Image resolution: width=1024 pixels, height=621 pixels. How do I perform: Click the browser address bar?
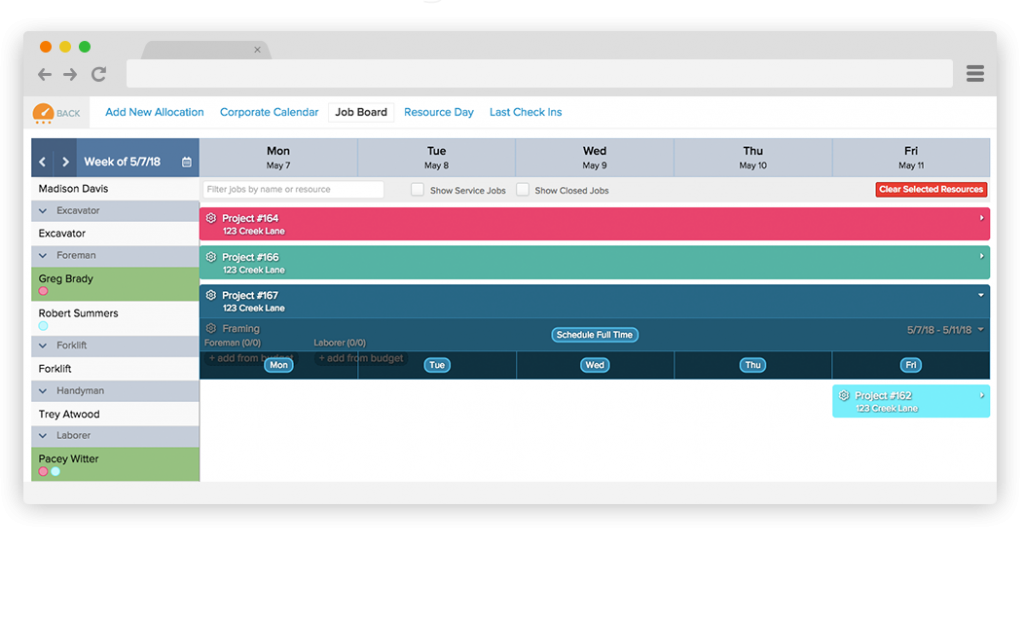tap(539, 74)
